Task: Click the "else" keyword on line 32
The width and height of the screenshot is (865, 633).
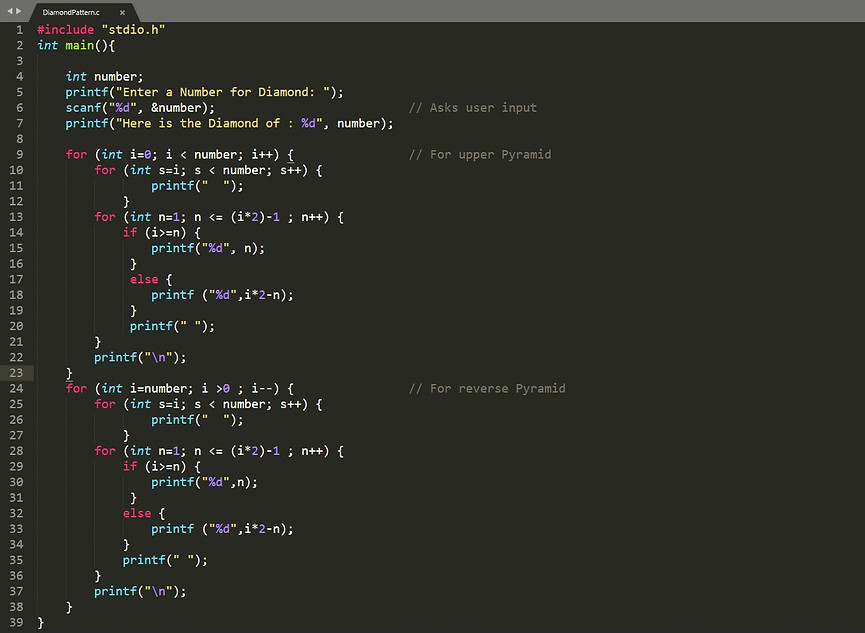Action: click(x=137, y=513)
